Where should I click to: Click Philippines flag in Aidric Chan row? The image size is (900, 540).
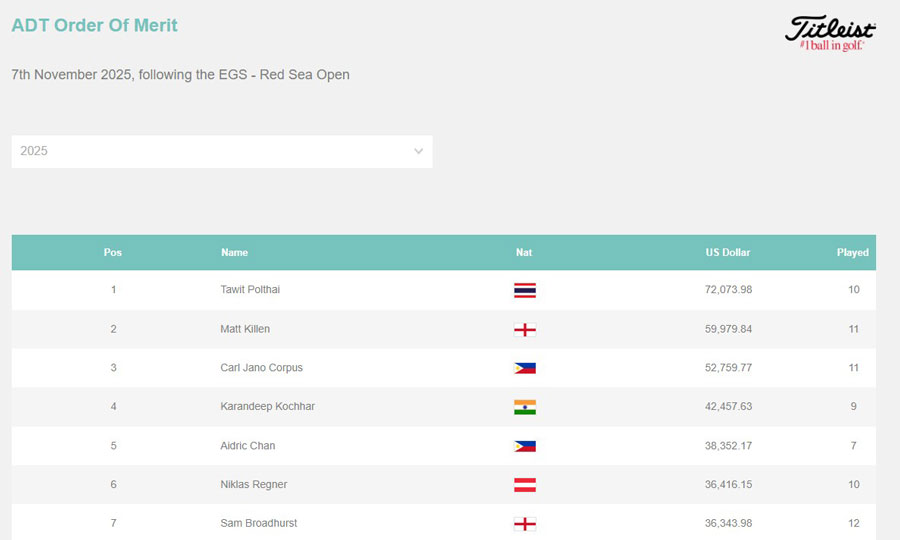click(x=524, y=446)
